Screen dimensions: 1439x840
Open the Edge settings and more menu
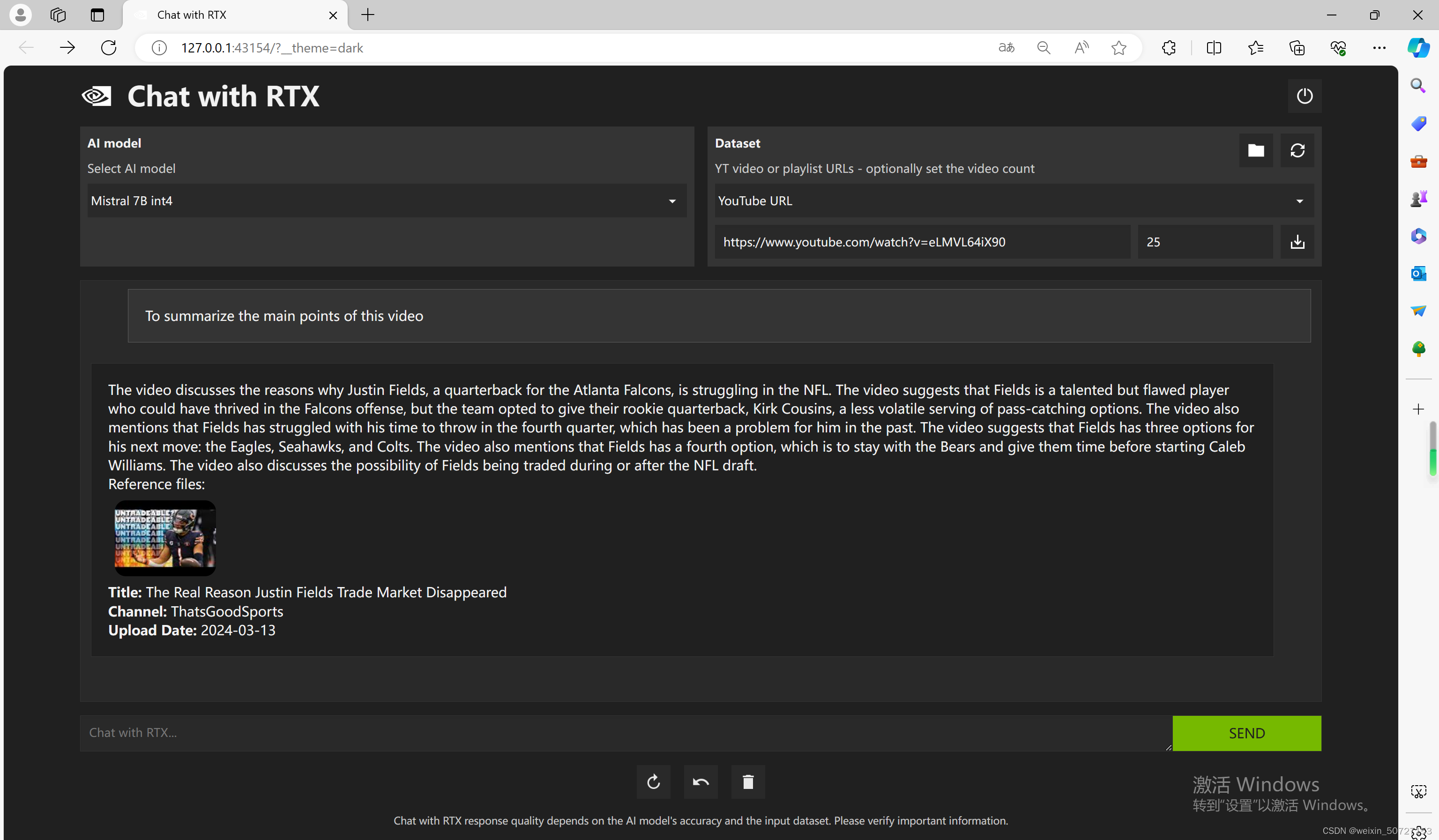(x=1379, y=48)
